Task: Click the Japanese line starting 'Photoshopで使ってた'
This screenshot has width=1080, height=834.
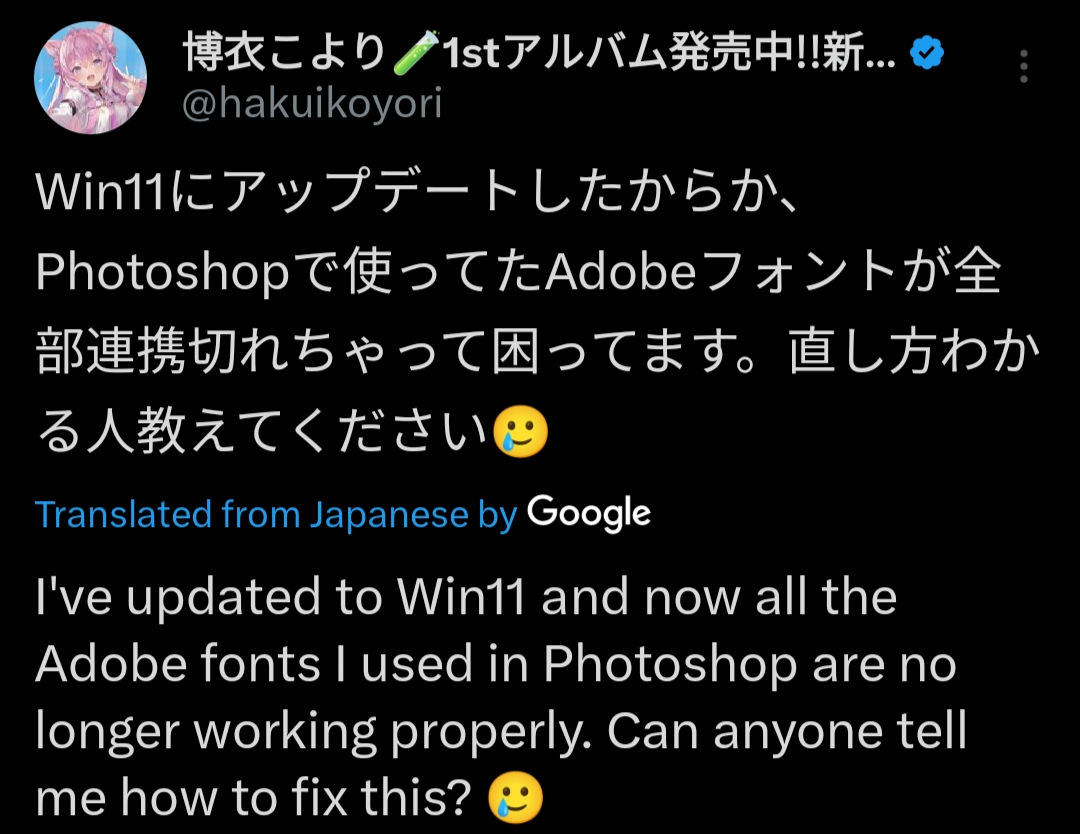Action: [518, 271]
